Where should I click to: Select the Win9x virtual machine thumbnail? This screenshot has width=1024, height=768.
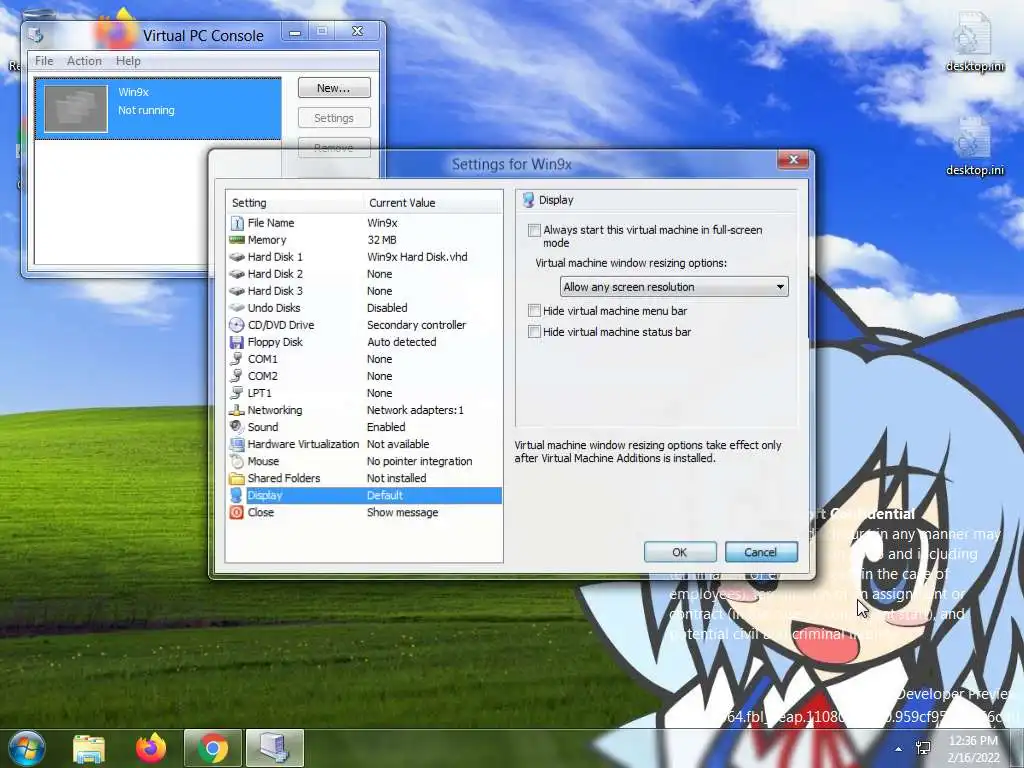pyautogui.click(x=76, y=108)
